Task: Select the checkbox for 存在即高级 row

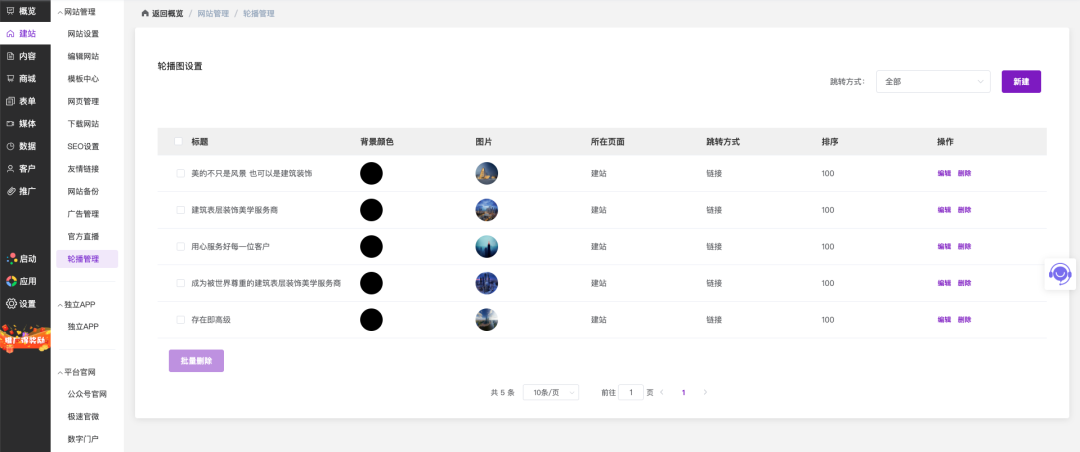Action: coord(181,320)
